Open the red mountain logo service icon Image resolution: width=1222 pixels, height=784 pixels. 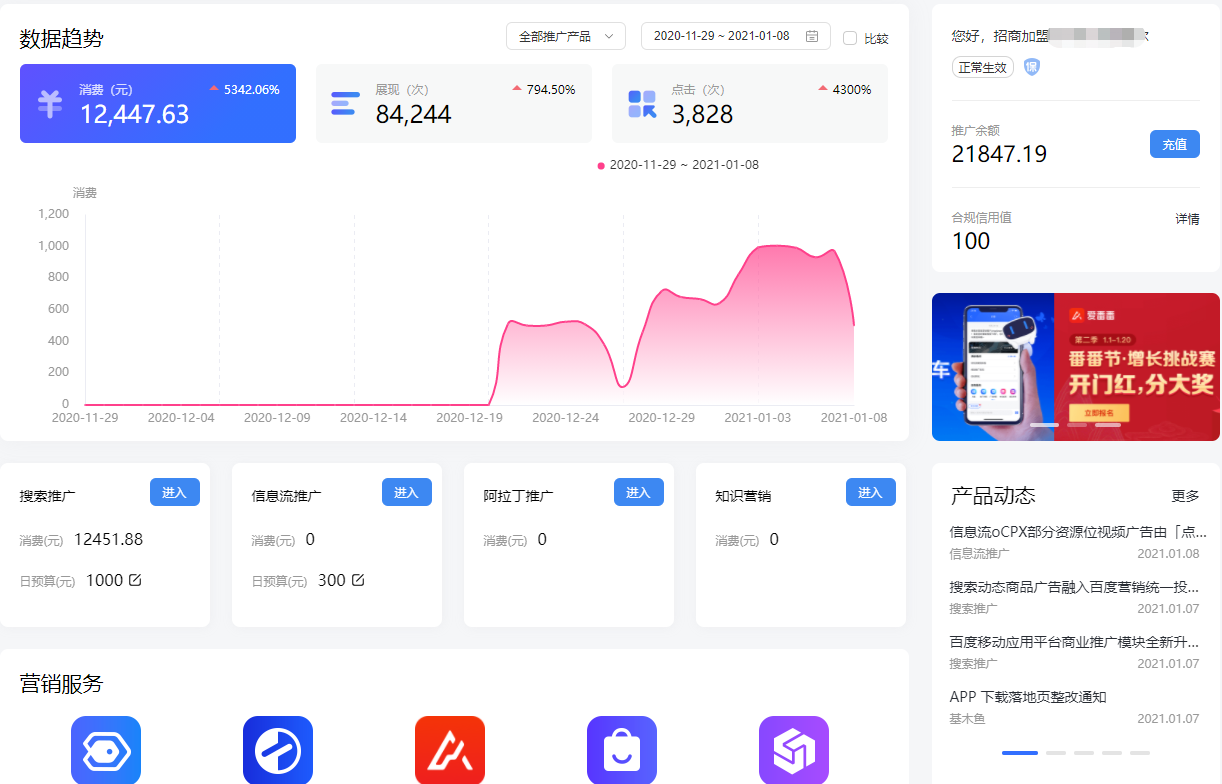point(450,750)
